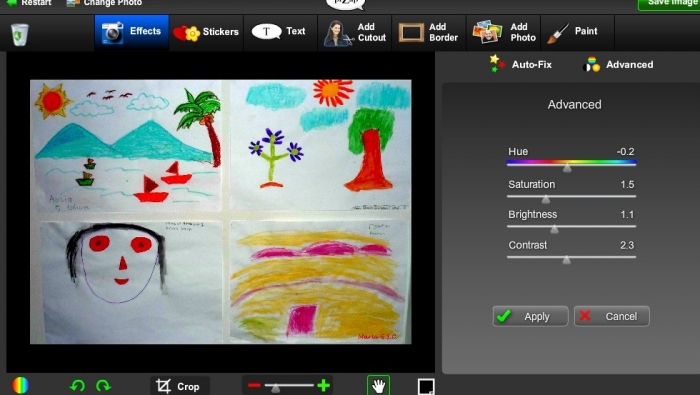Click the rainbow color wheel icon

pyautogui.click(x=21, y=386)
